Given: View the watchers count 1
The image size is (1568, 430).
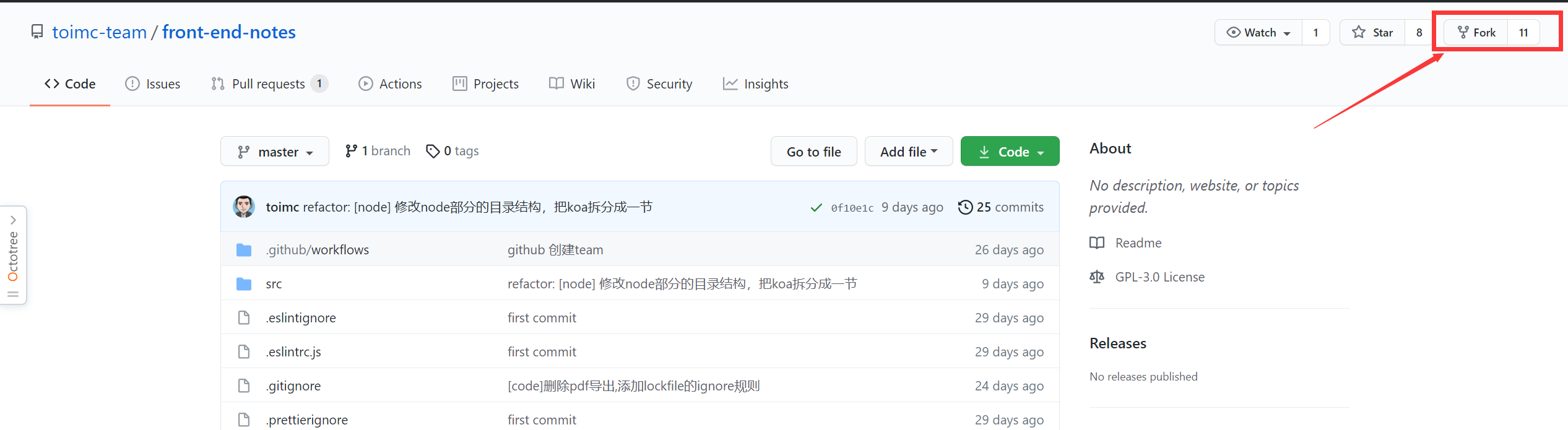Looking at the screenshot, I should (x=1316, y=32).
